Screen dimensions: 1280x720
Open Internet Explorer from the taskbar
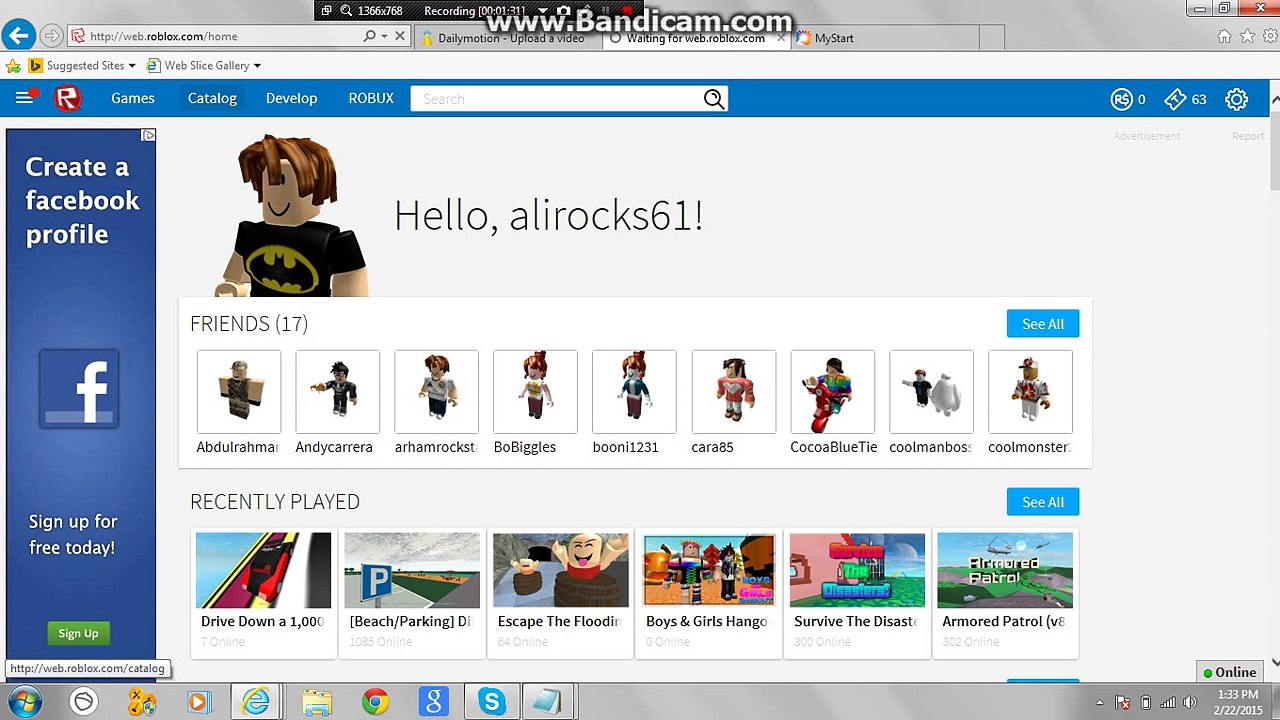coord(256,702)
